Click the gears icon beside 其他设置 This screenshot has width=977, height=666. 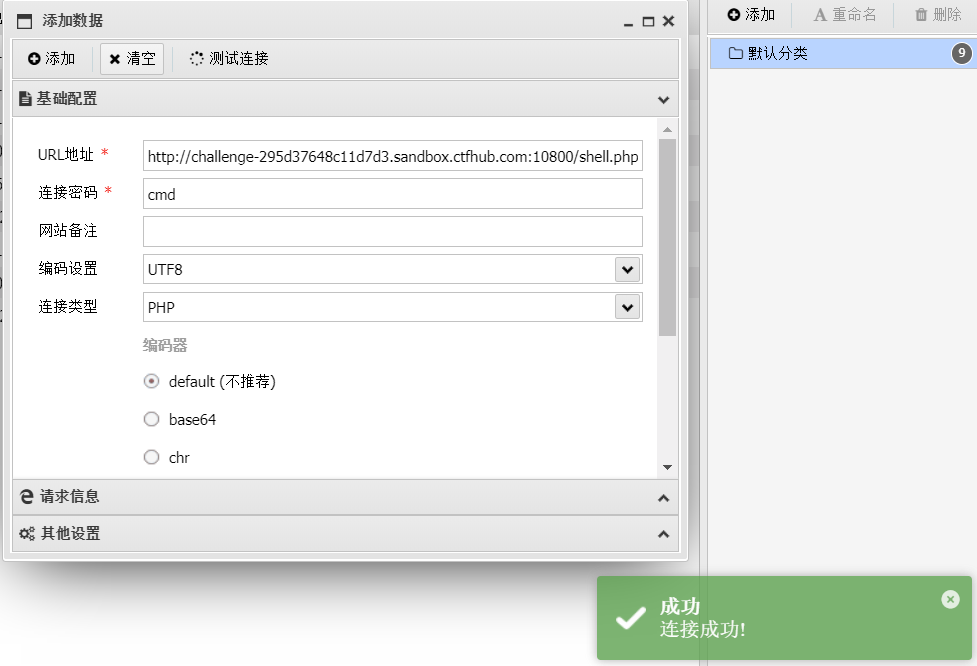(x=25, y=533)
